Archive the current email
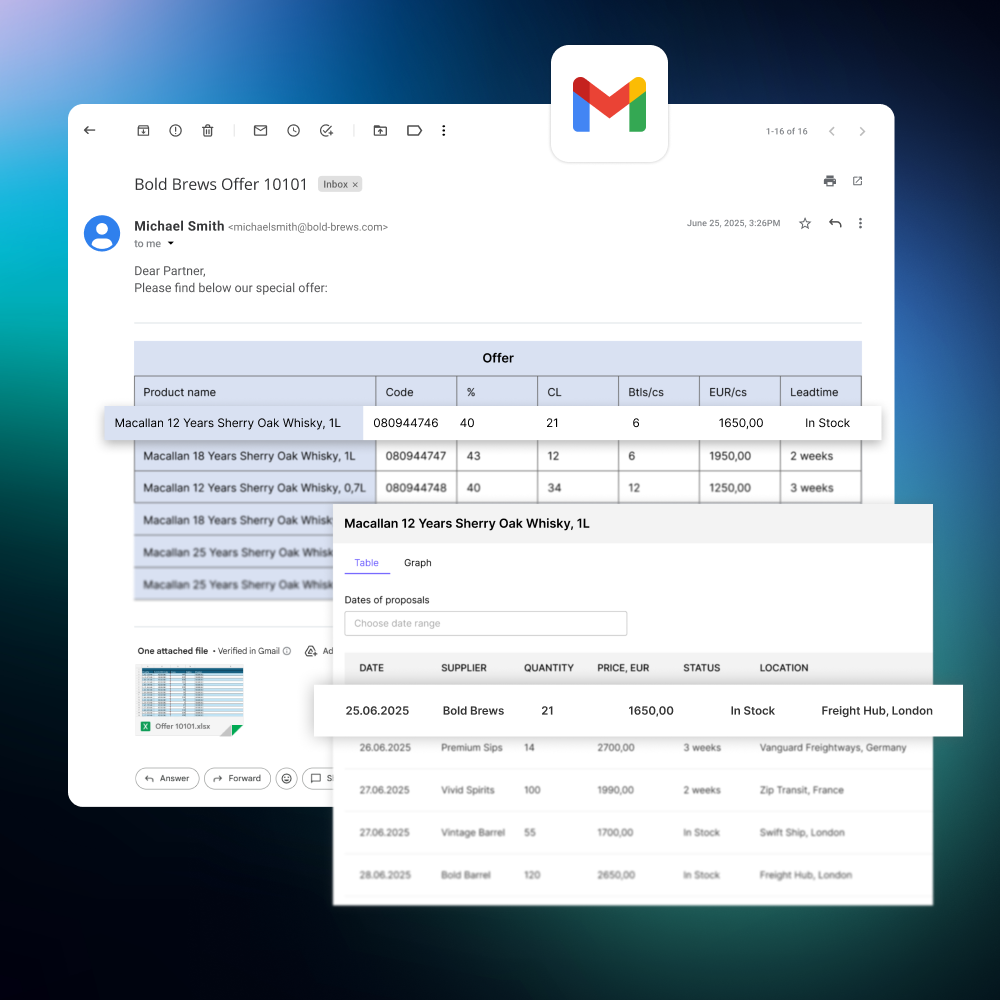This screenshot has height=1000, width=1000. coord(143,130)
